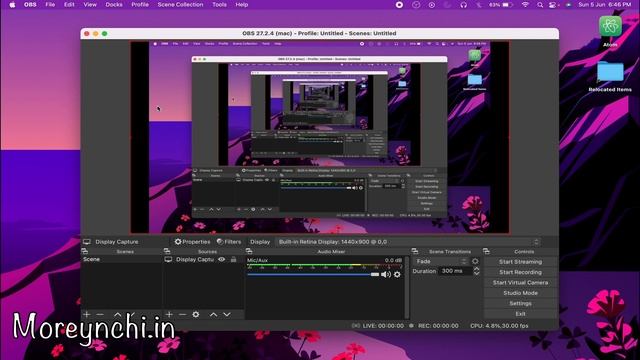Click Start Virtual Camera button
Screen dimensions: 640x360
tap(520, 282)
